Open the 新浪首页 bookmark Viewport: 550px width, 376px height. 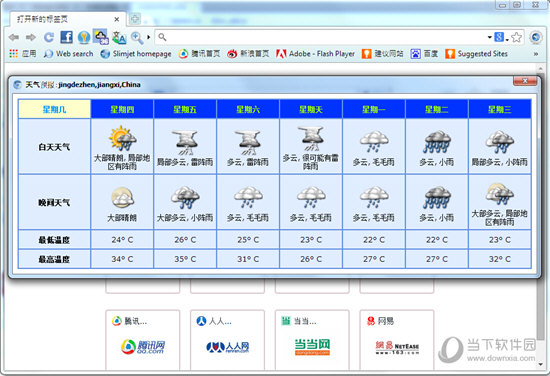coord(248,54)
